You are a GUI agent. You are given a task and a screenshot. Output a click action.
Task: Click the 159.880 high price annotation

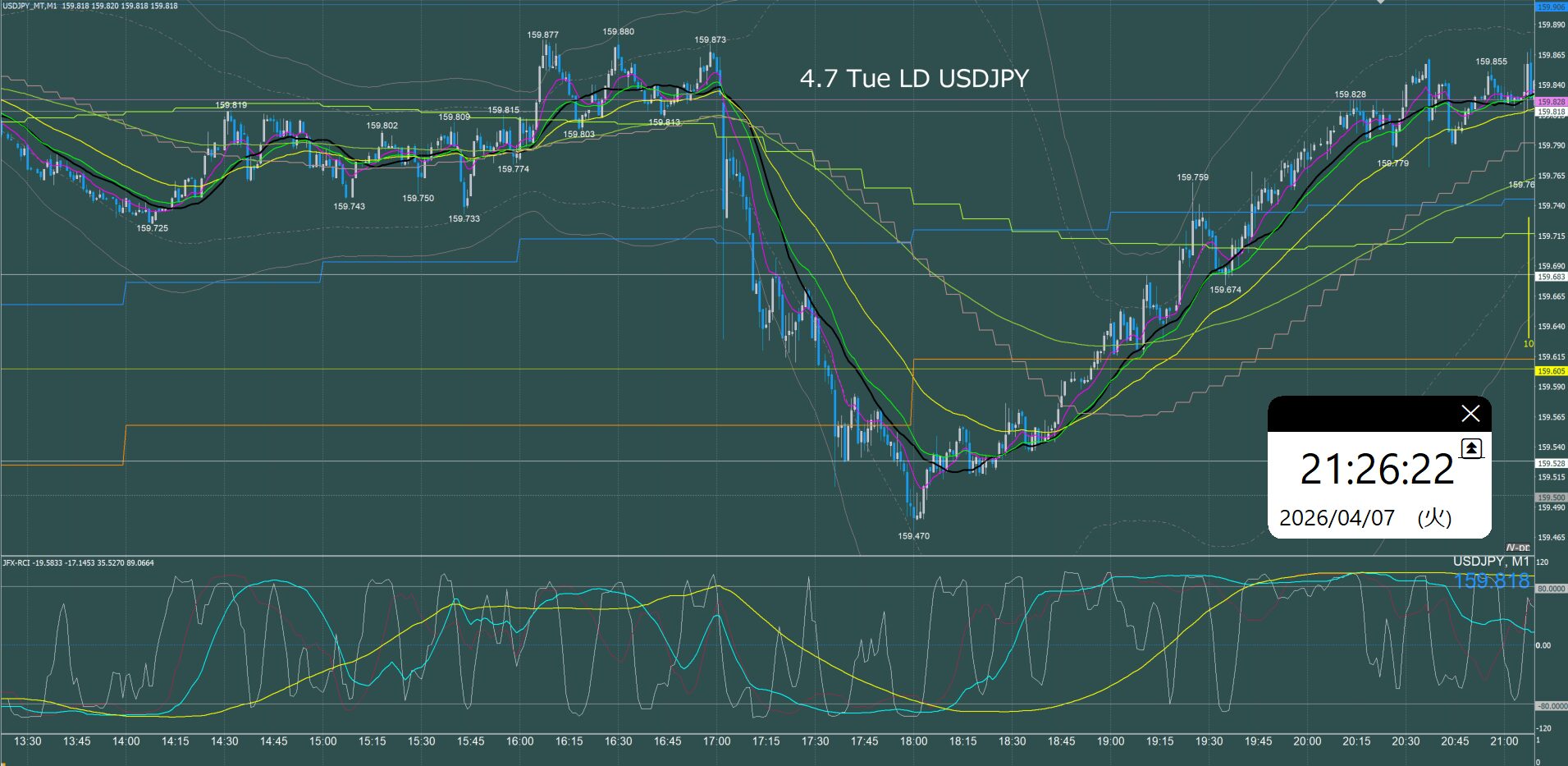pos(618,32)
